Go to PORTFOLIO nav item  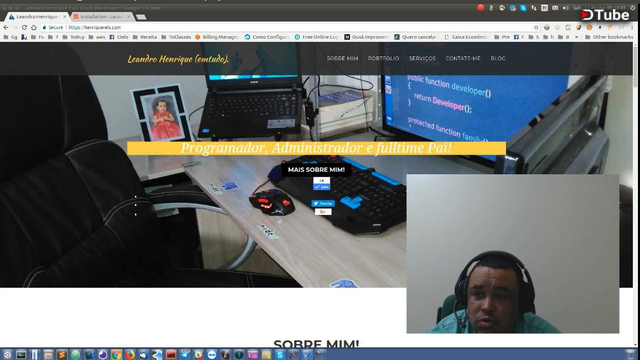pyautogui.click(x=383, y=58)
